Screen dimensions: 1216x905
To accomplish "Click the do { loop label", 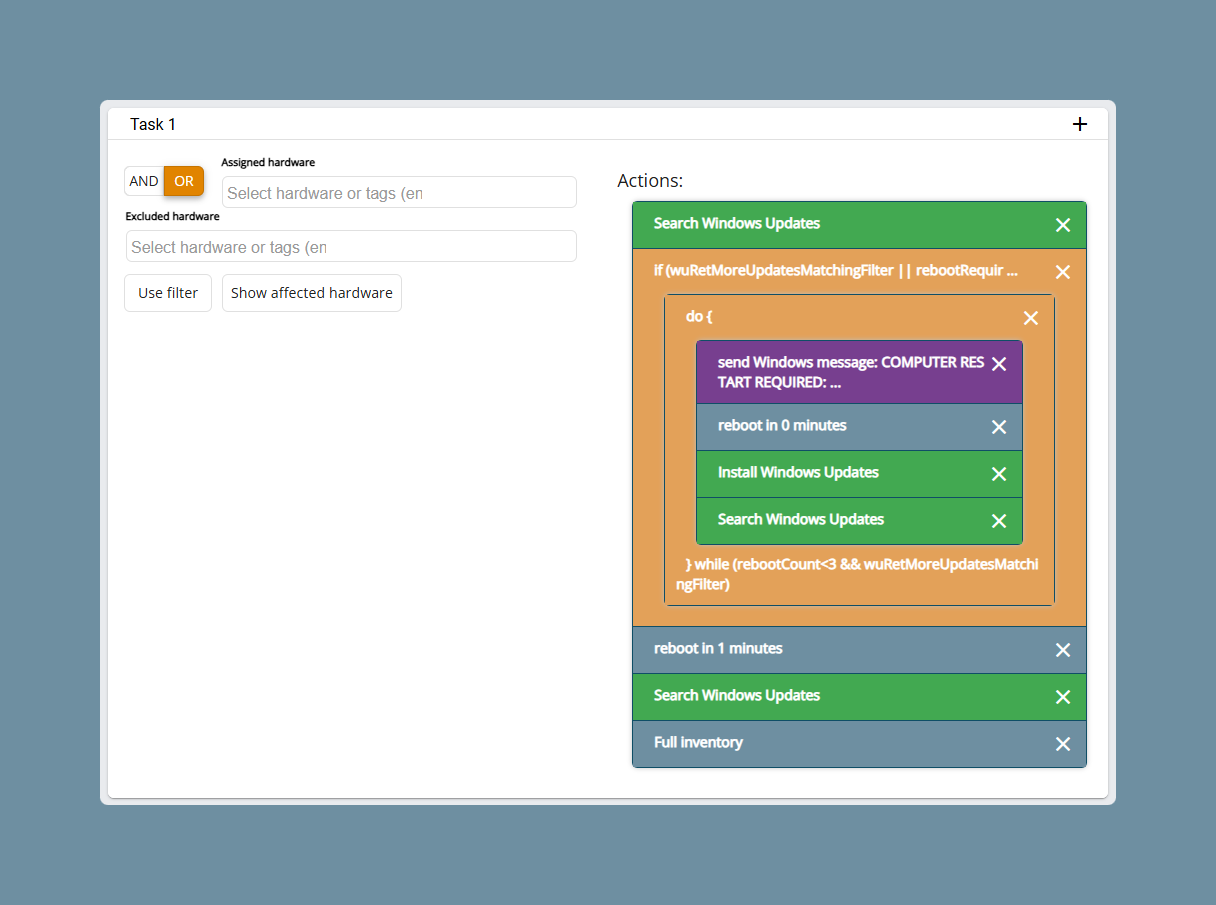I will [699, 316].
